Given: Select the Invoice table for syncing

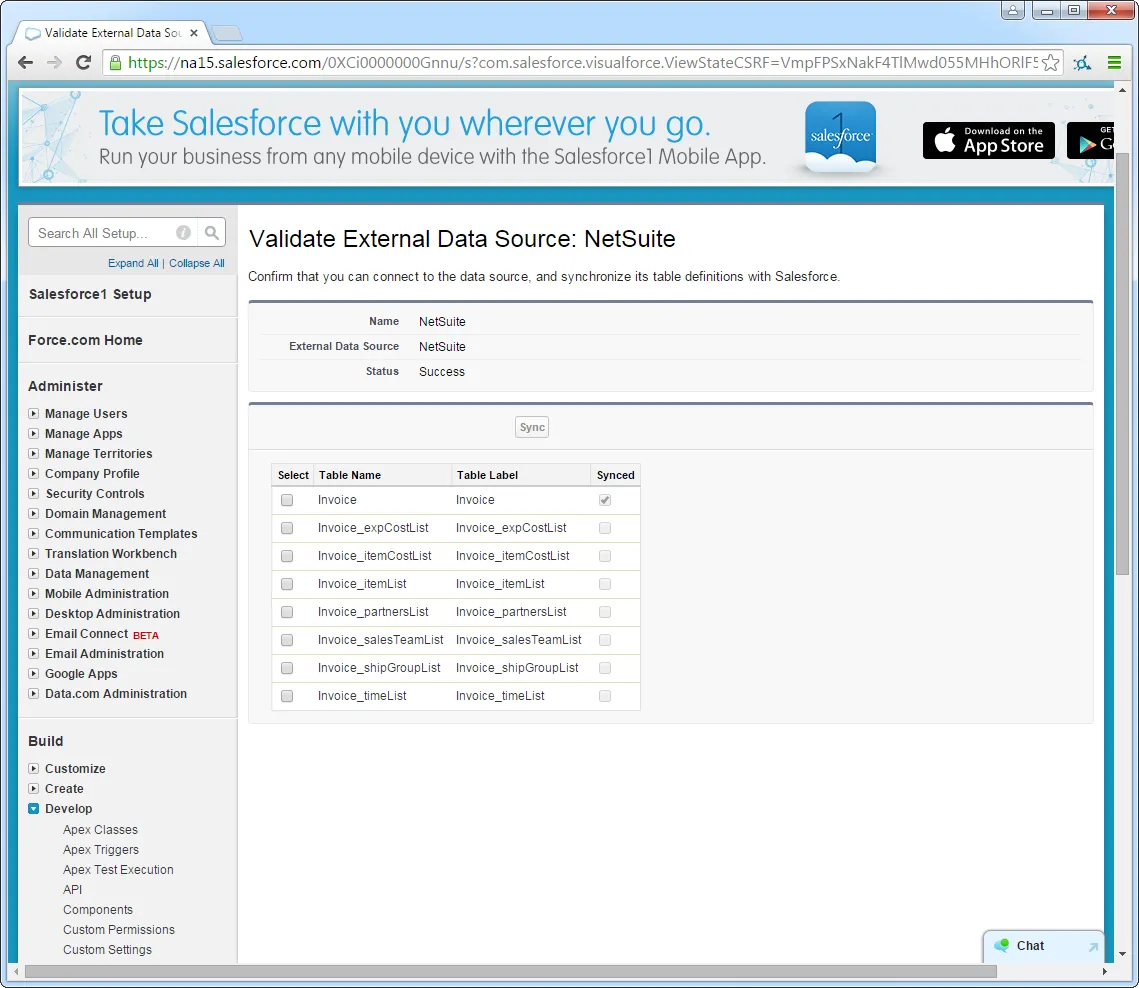Looking at the screenshot, I should tap(287, 499).
